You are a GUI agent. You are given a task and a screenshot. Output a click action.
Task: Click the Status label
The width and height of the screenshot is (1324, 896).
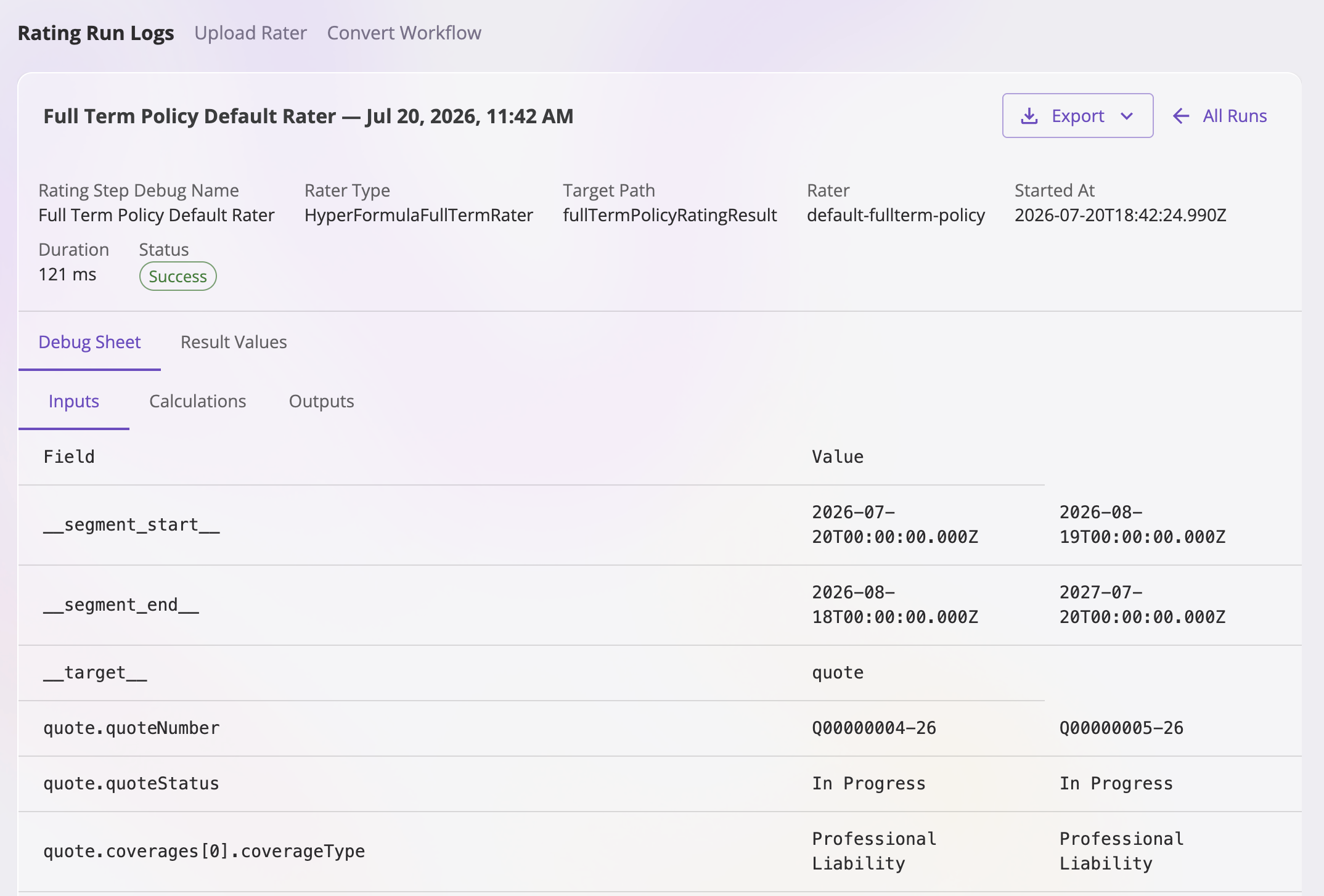pyautogui.click(x=164, y=250)
